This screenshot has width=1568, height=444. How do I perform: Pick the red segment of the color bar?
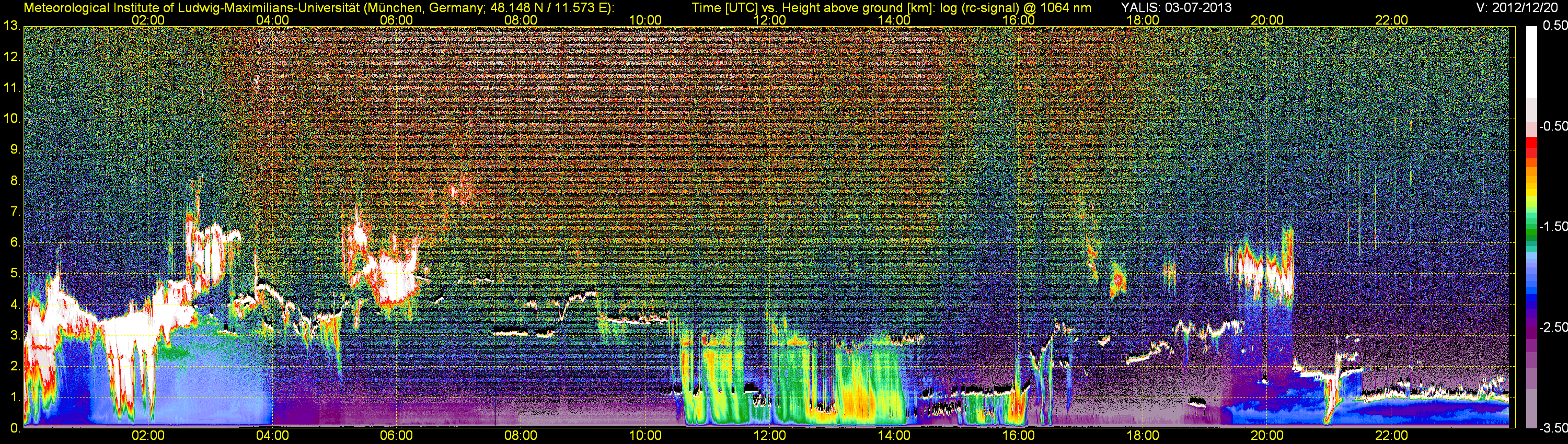(1531, 143)
